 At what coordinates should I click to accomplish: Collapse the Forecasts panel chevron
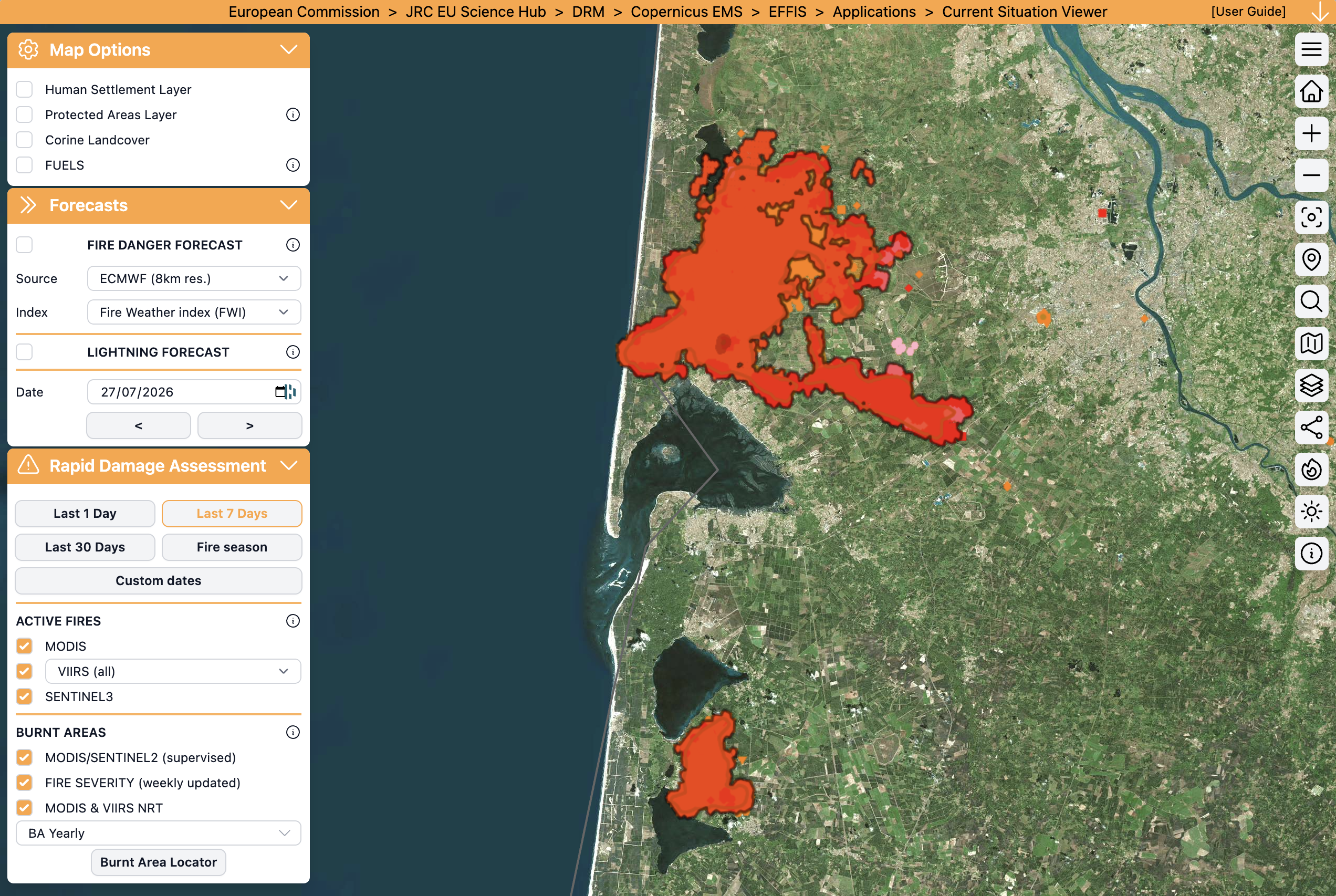pyautogui.click(x=288, y=205)
